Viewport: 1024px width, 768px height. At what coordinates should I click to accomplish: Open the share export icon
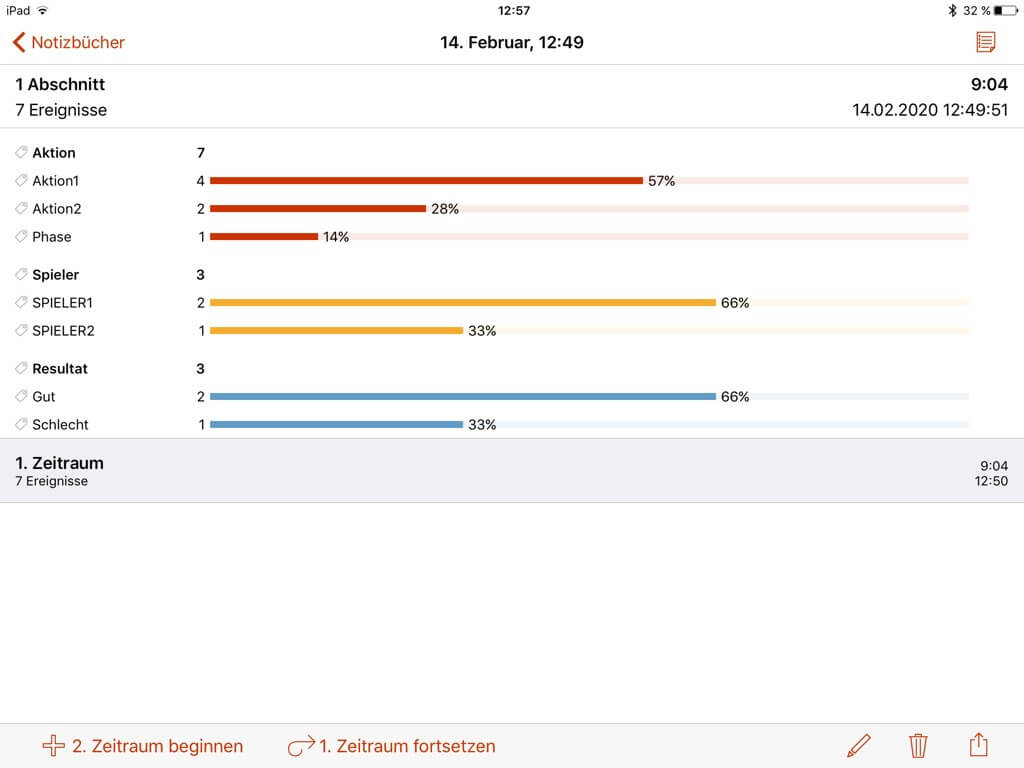tap(978, 744)
